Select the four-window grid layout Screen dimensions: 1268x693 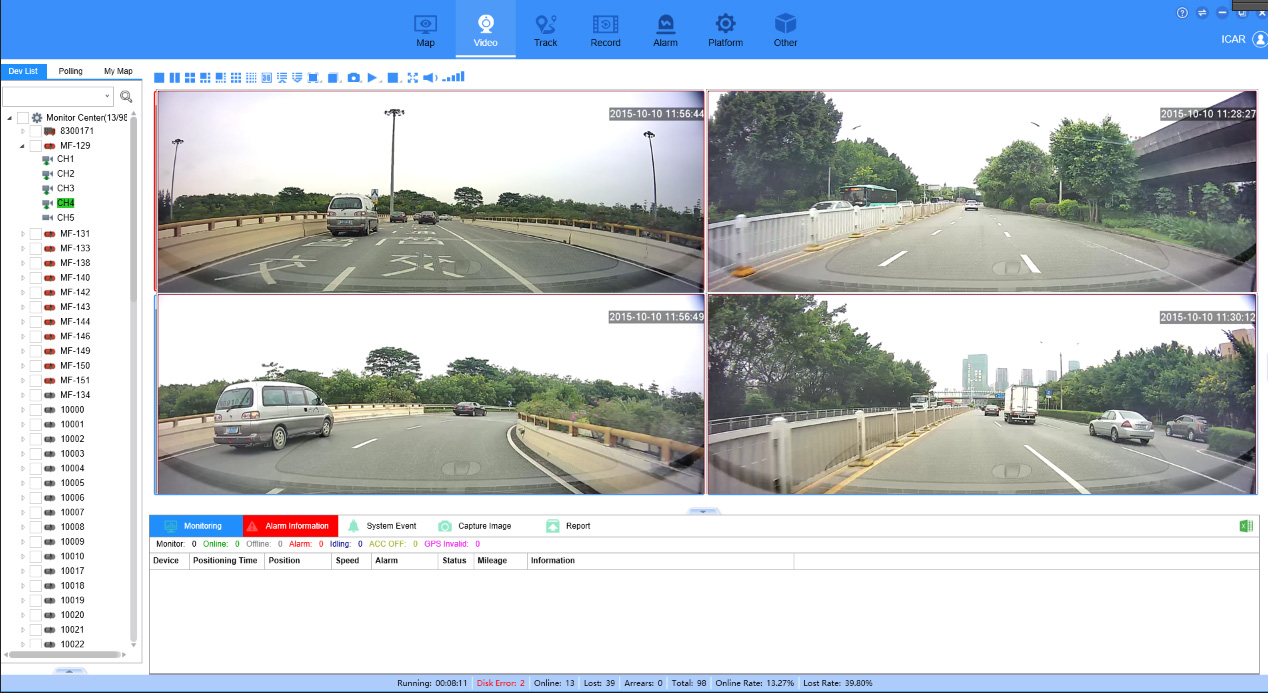(x=190, y=77)
